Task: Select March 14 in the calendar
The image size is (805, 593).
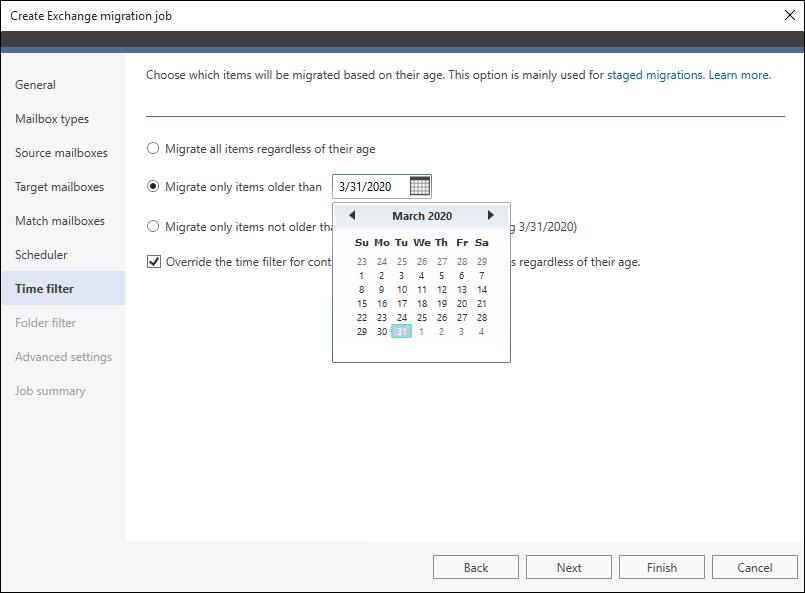Action: (482, 290)
